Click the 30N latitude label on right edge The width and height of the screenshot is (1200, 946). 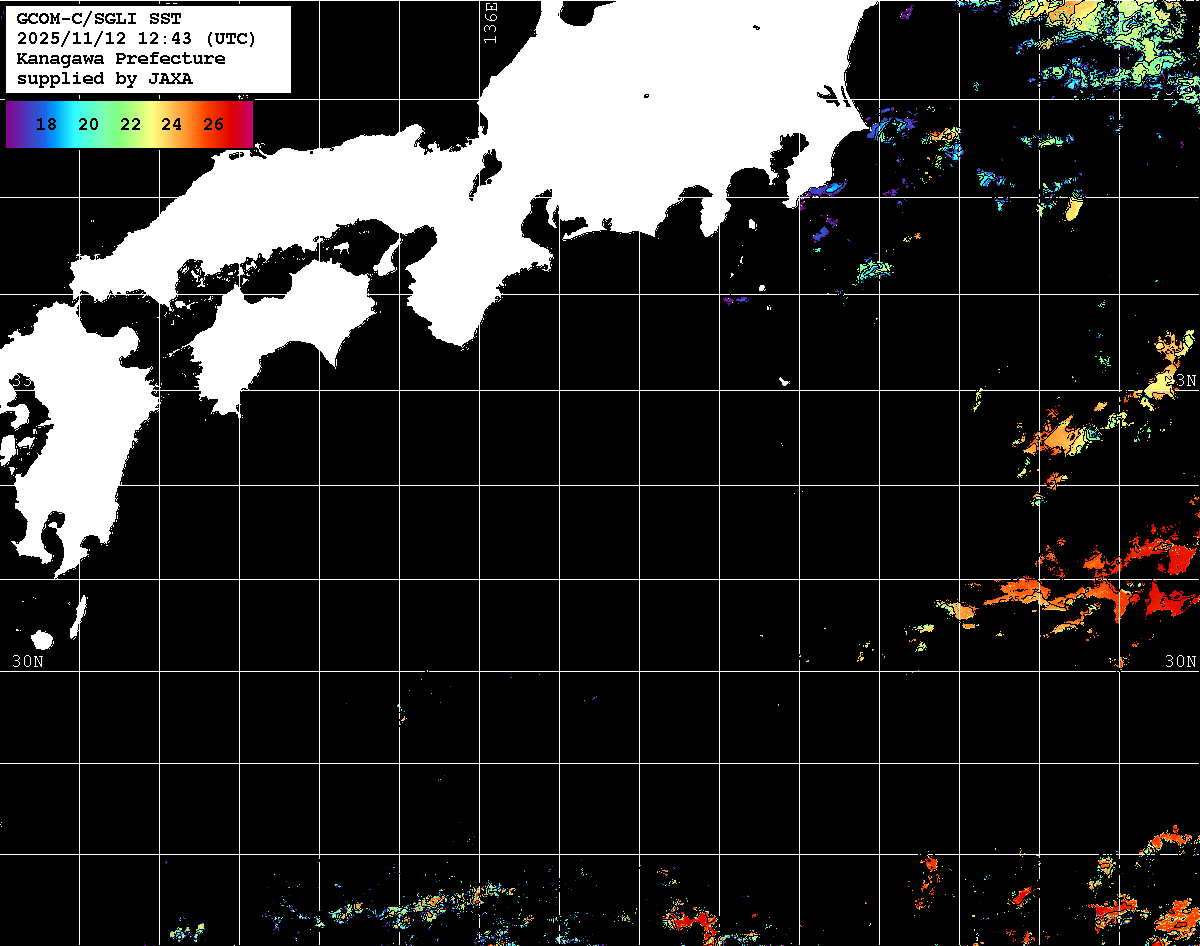1181,661
